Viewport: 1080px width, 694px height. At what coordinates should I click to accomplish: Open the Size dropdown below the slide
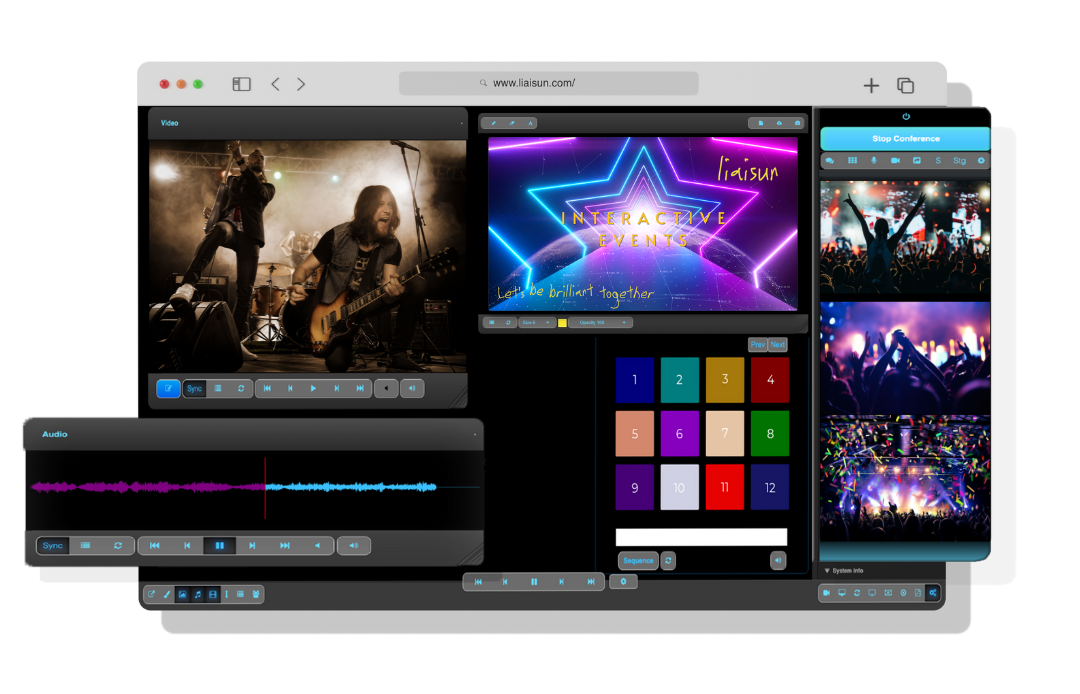point(537,322)
